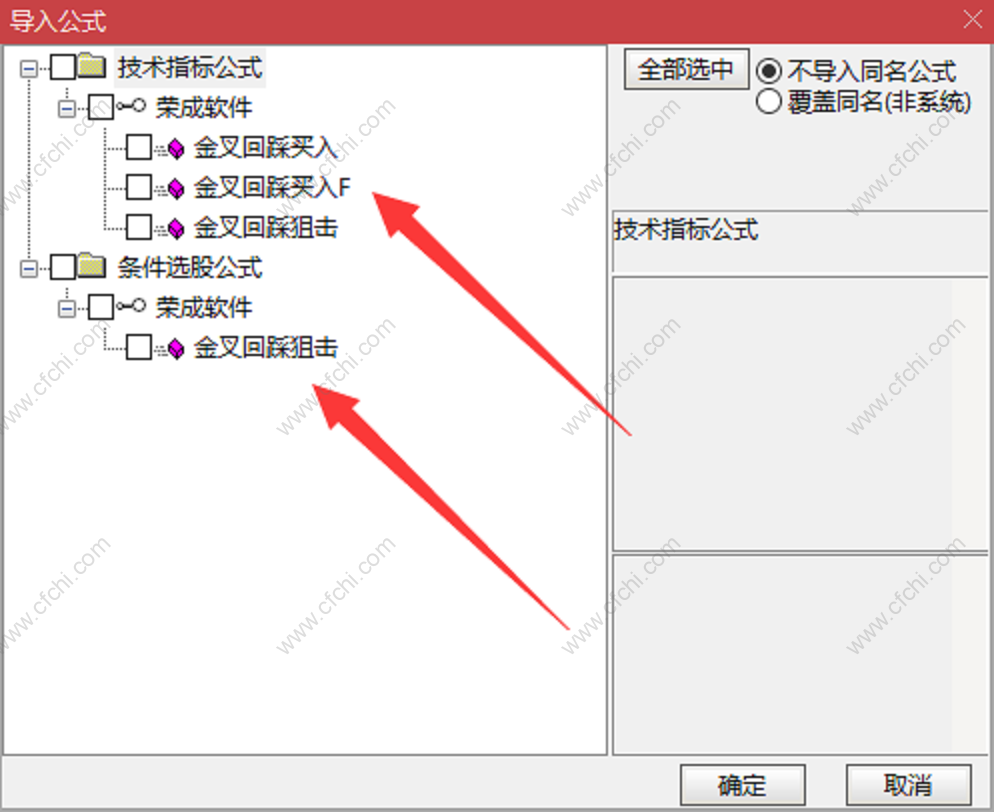Click the 技术指标公式 folder icon
Image resolution: width=994 pixels, height=812 pixels.
93,66
